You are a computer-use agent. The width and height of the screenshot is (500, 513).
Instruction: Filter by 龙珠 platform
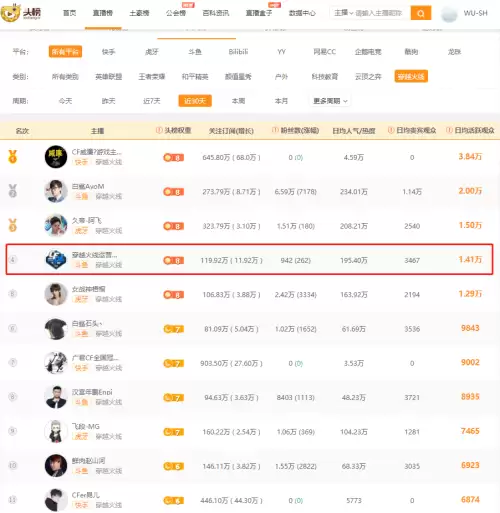(454, 52)
